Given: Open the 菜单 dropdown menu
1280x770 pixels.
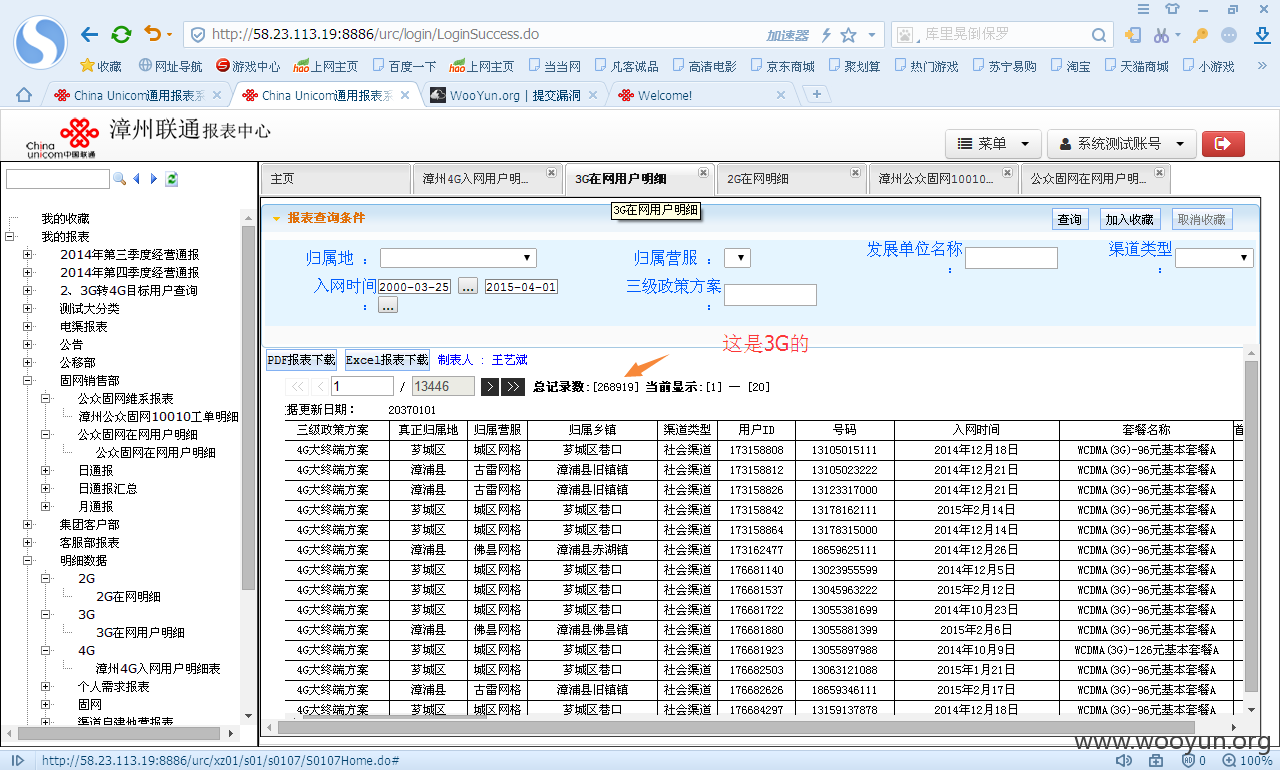Looking at the screenshot, I should [993, 144].
